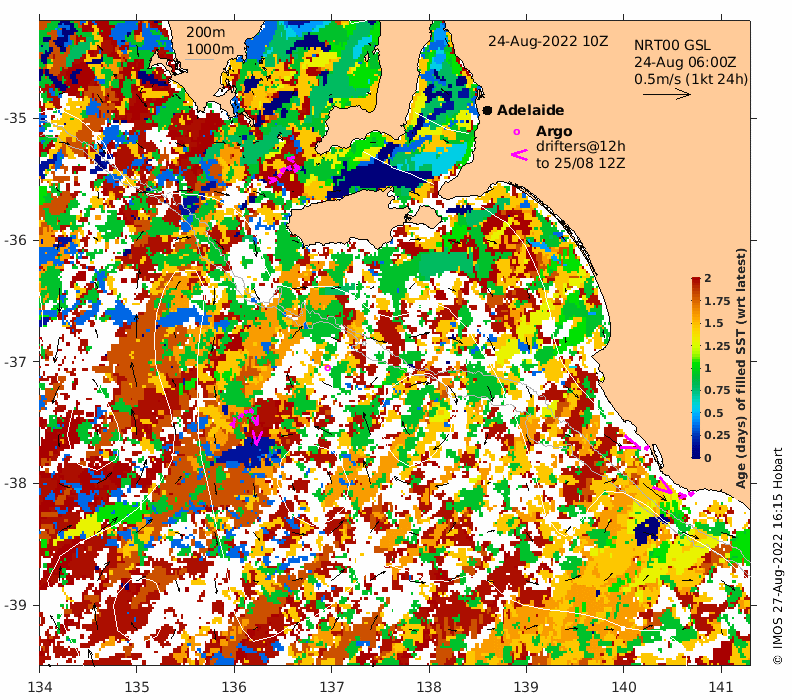
Task: Click the '24-Aug 06:00Z' label
Action: pos(685,63)
